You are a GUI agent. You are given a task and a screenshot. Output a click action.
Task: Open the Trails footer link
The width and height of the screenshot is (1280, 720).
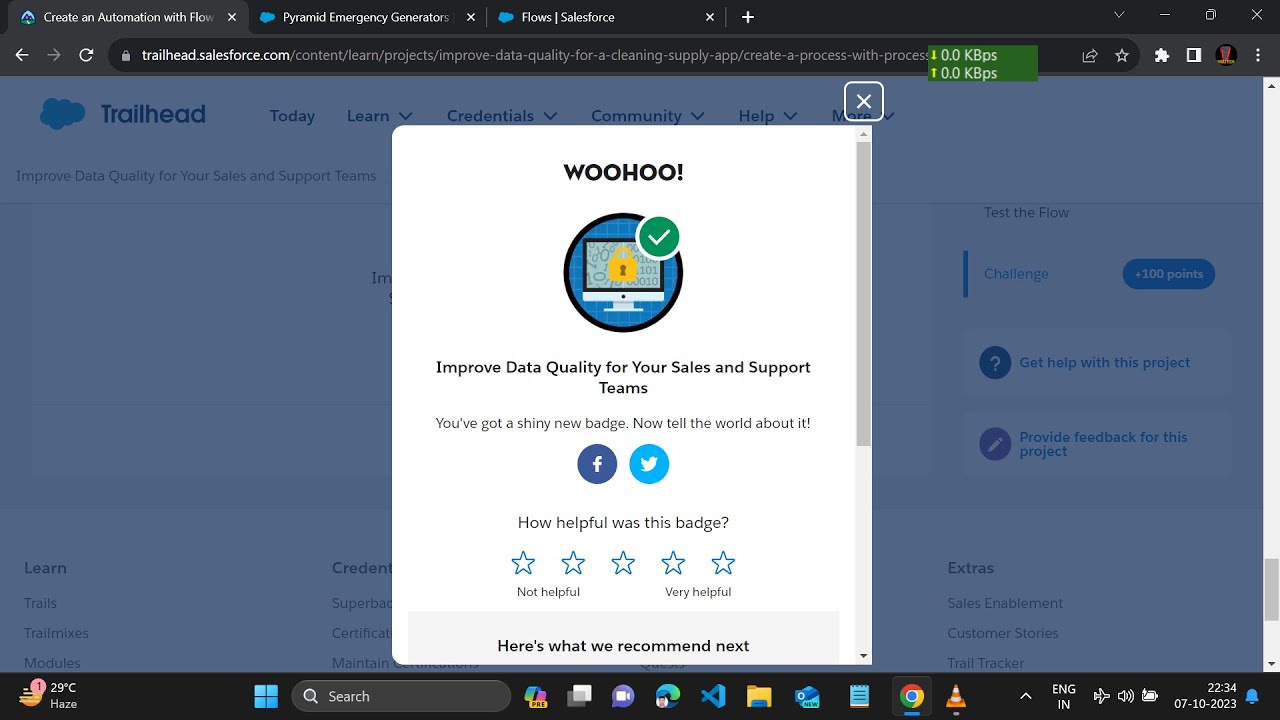[x=40, y=603]
